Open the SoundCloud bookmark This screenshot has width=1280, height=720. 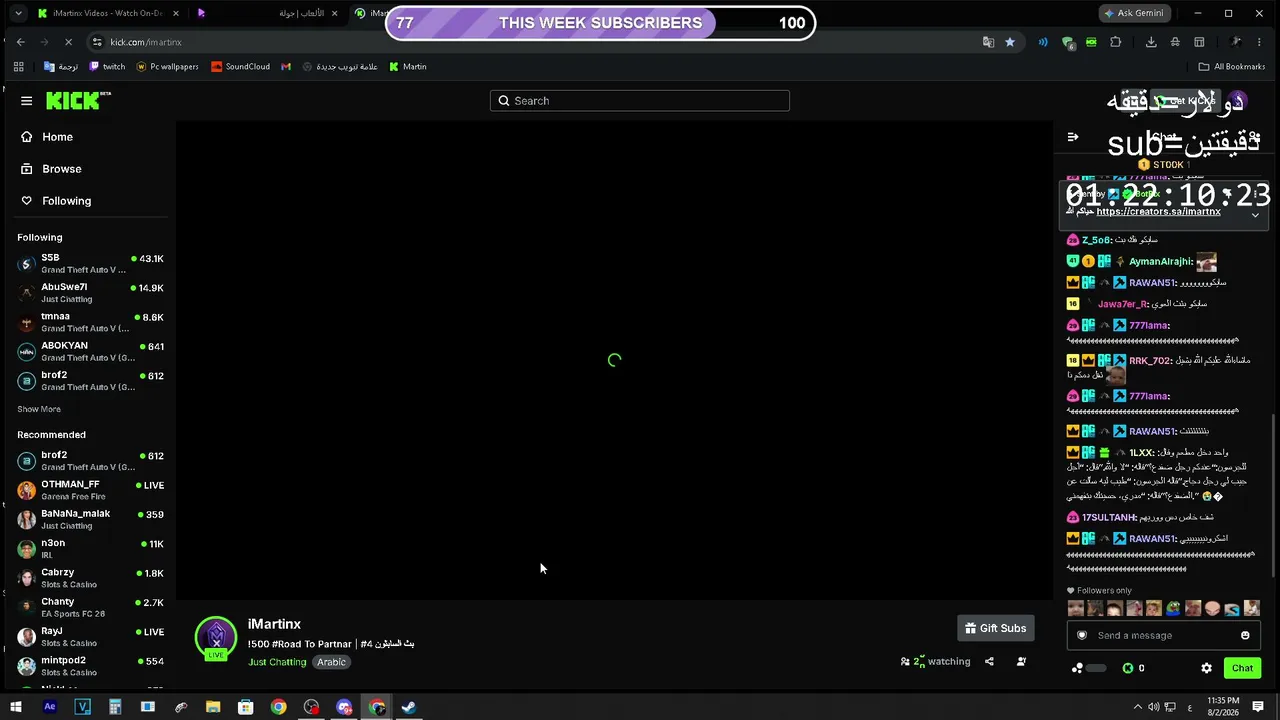(241, 67)
